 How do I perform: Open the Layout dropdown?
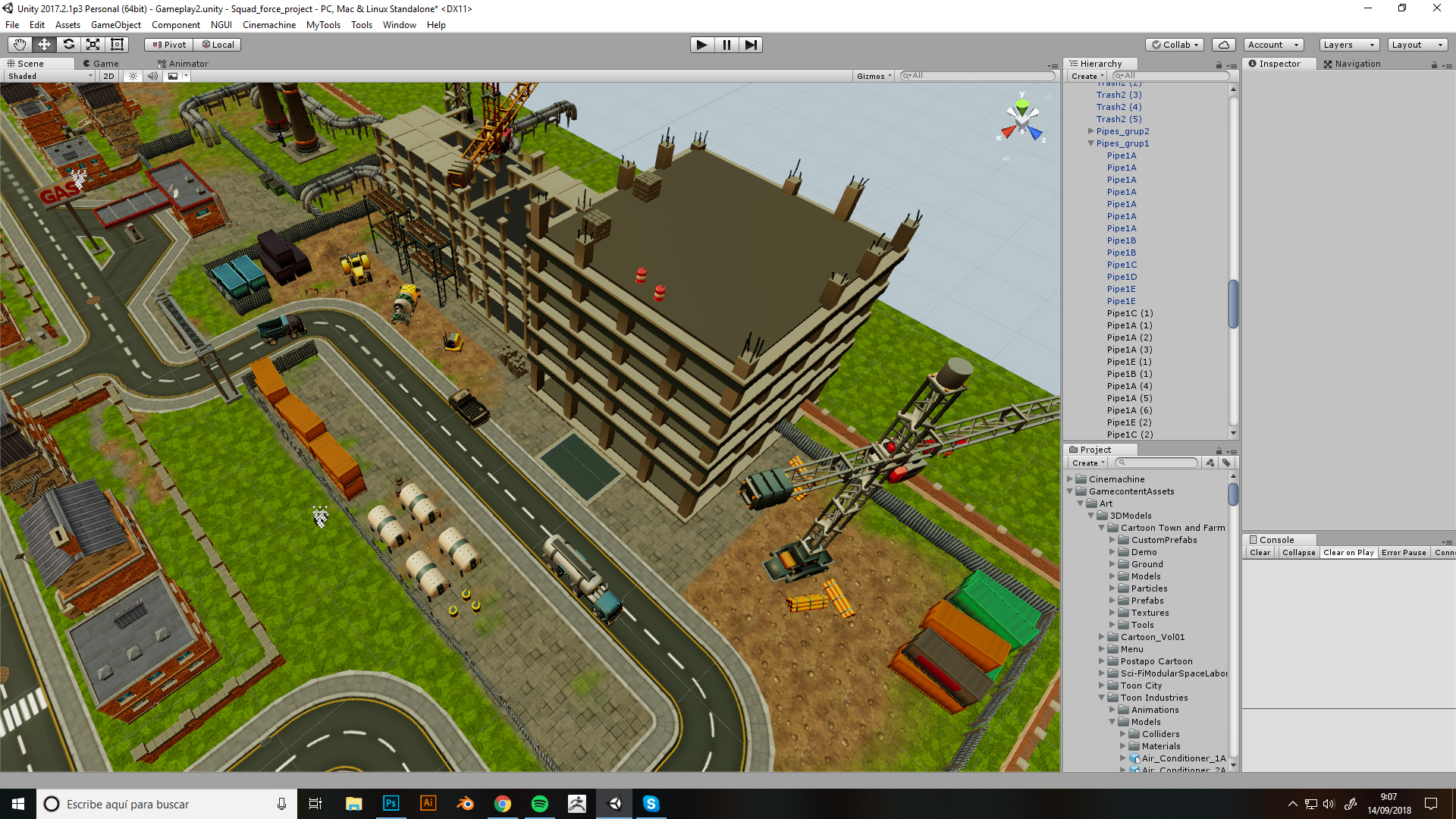1417,45
